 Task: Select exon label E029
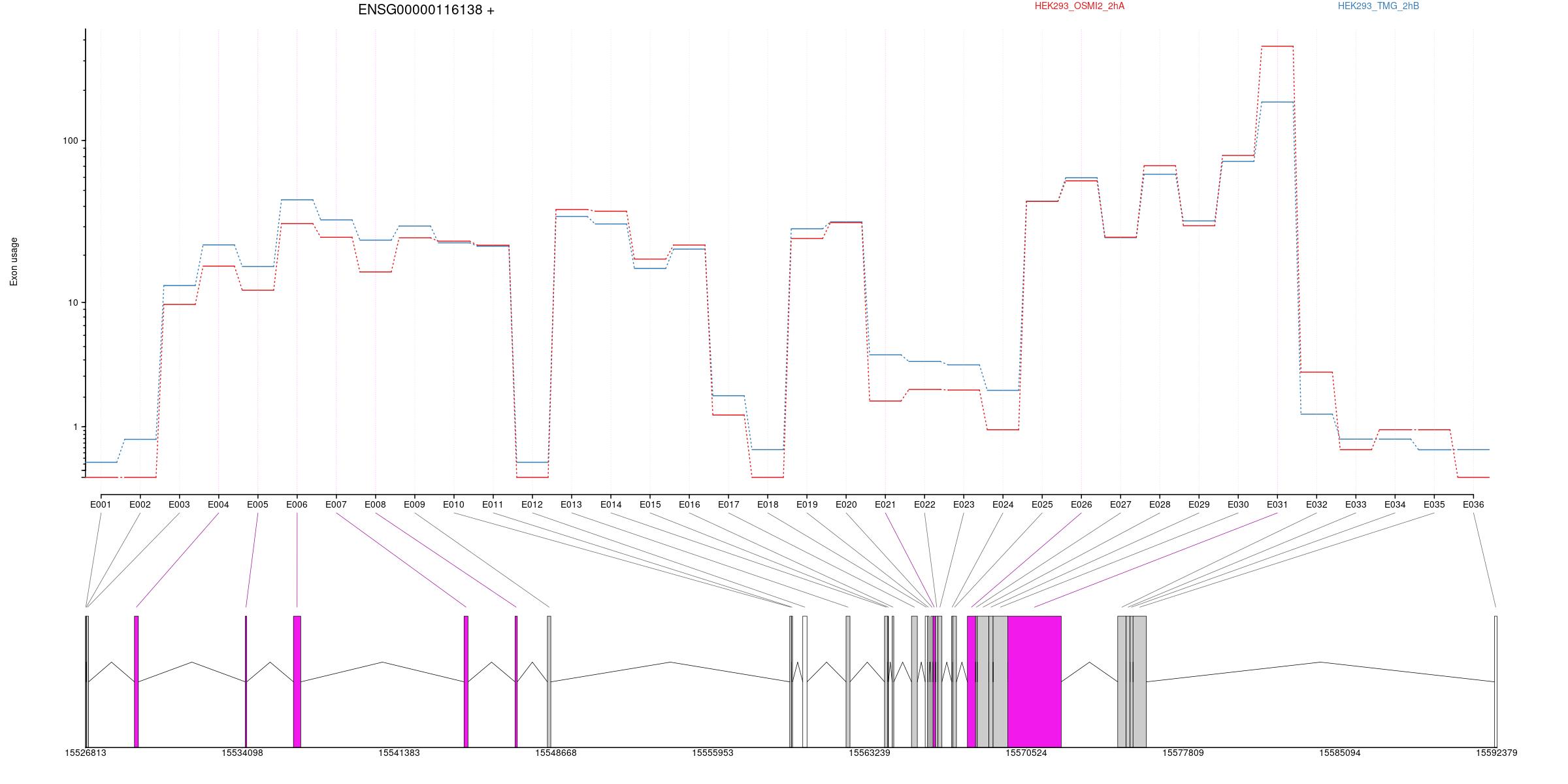pyautogui.click(x=1199, y=504)
